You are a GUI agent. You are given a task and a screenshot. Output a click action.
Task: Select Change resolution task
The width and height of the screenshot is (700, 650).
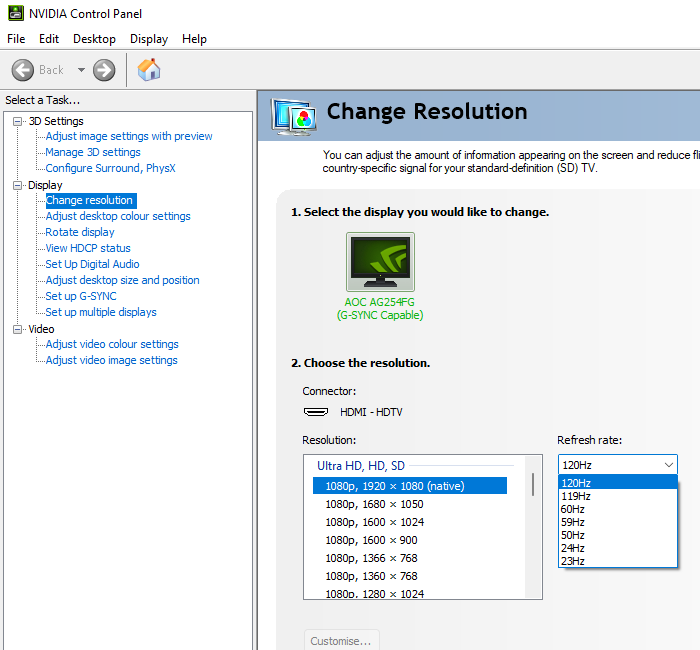click(91, 200)
